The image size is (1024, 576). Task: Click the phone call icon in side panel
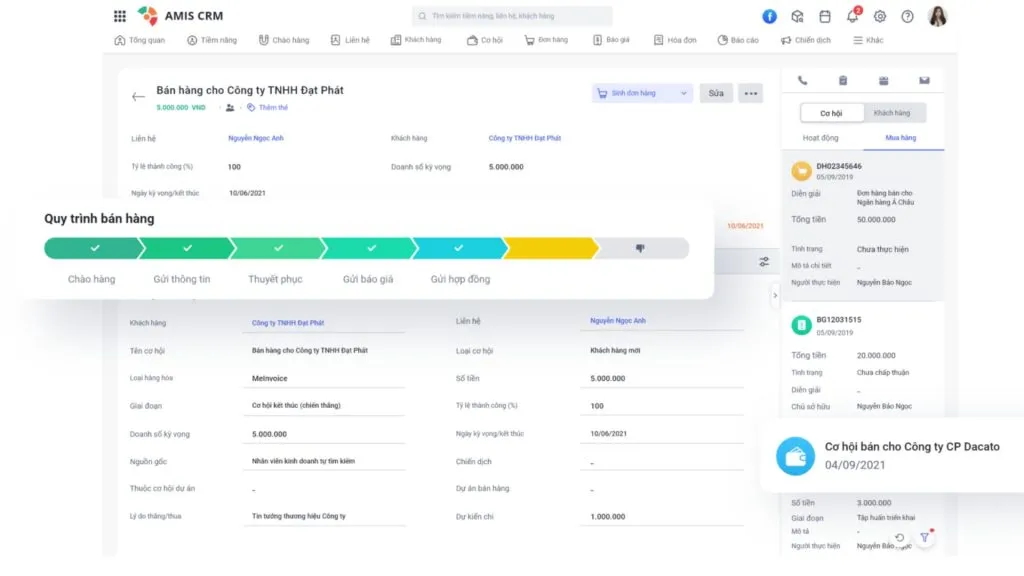tap(803, 80)
